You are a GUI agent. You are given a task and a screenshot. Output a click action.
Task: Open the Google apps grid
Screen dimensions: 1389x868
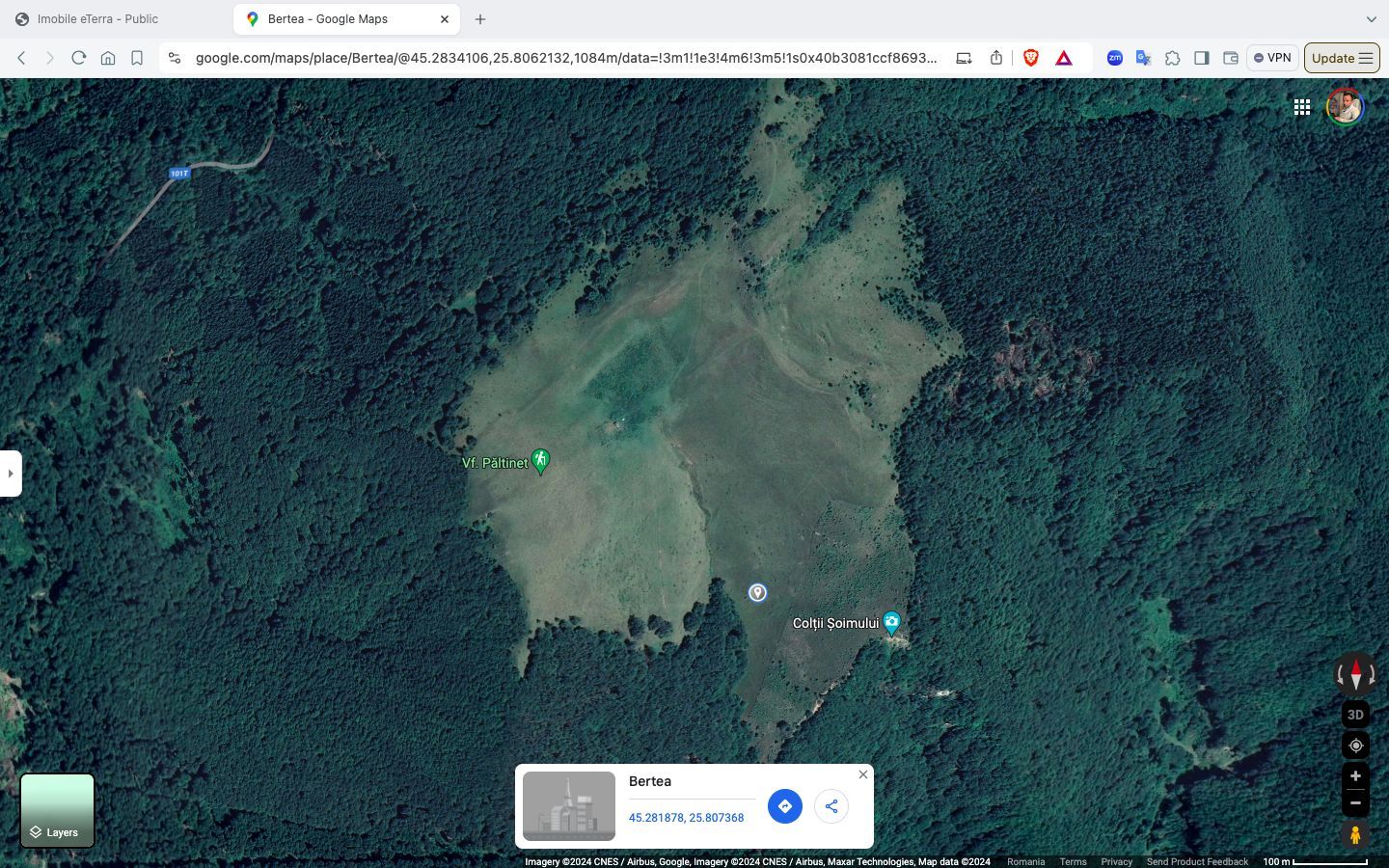click(1302, 107)
